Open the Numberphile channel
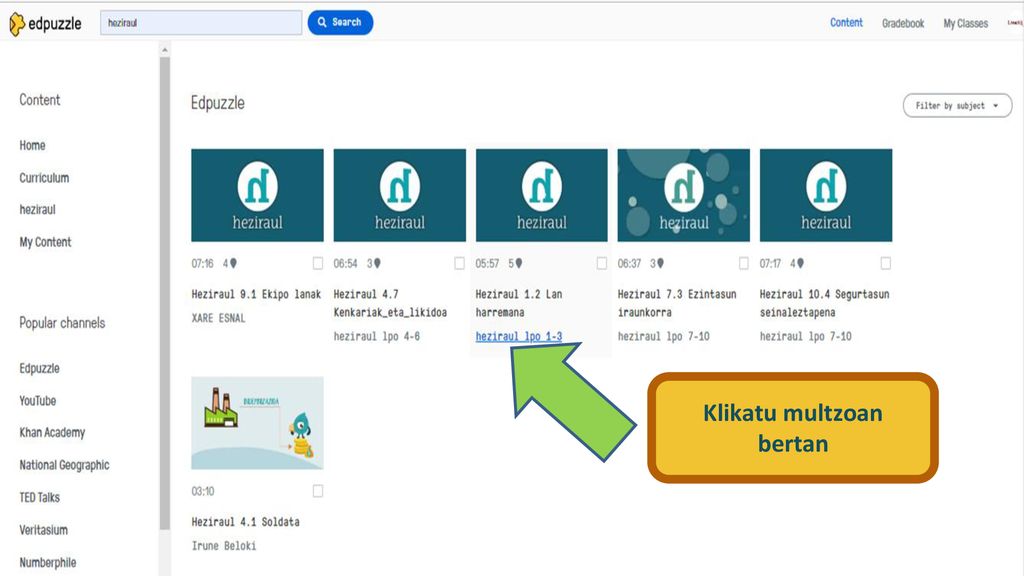Screen dimensions: 1024x576 (48, 562)
